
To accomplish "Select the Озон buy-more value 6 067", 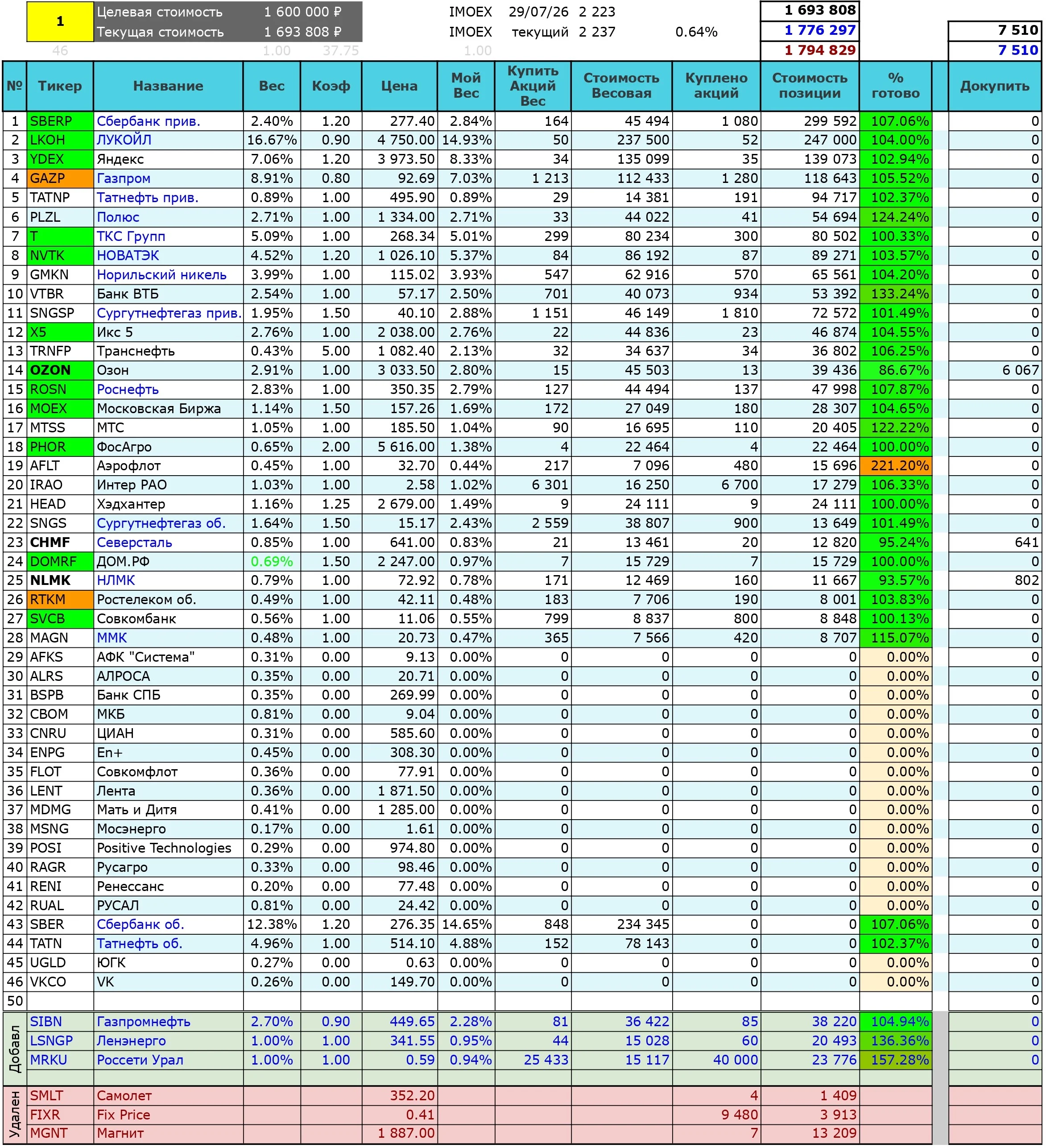I will pyautogui.click(x=995, y=371).
